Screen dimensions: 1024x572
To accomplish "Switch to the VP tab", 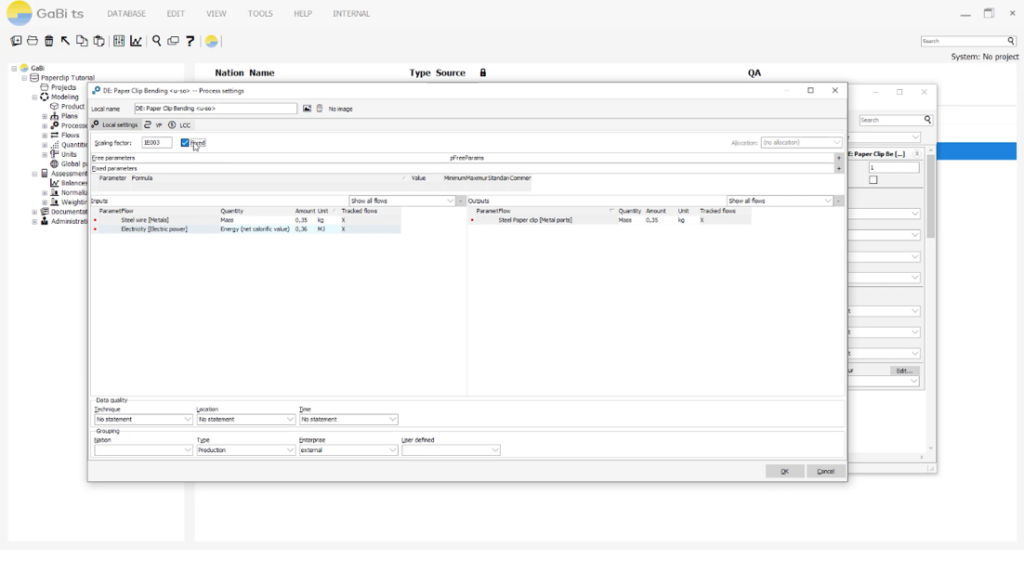I will tap(154, 125).
